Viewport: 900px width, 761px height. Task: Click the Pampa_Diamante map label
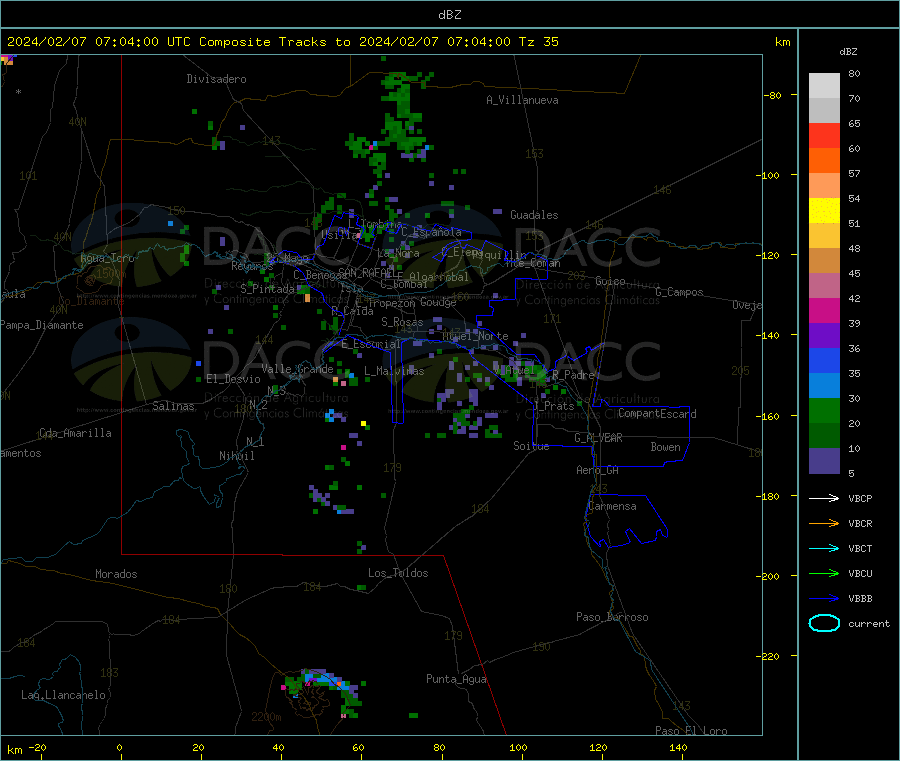41,325
